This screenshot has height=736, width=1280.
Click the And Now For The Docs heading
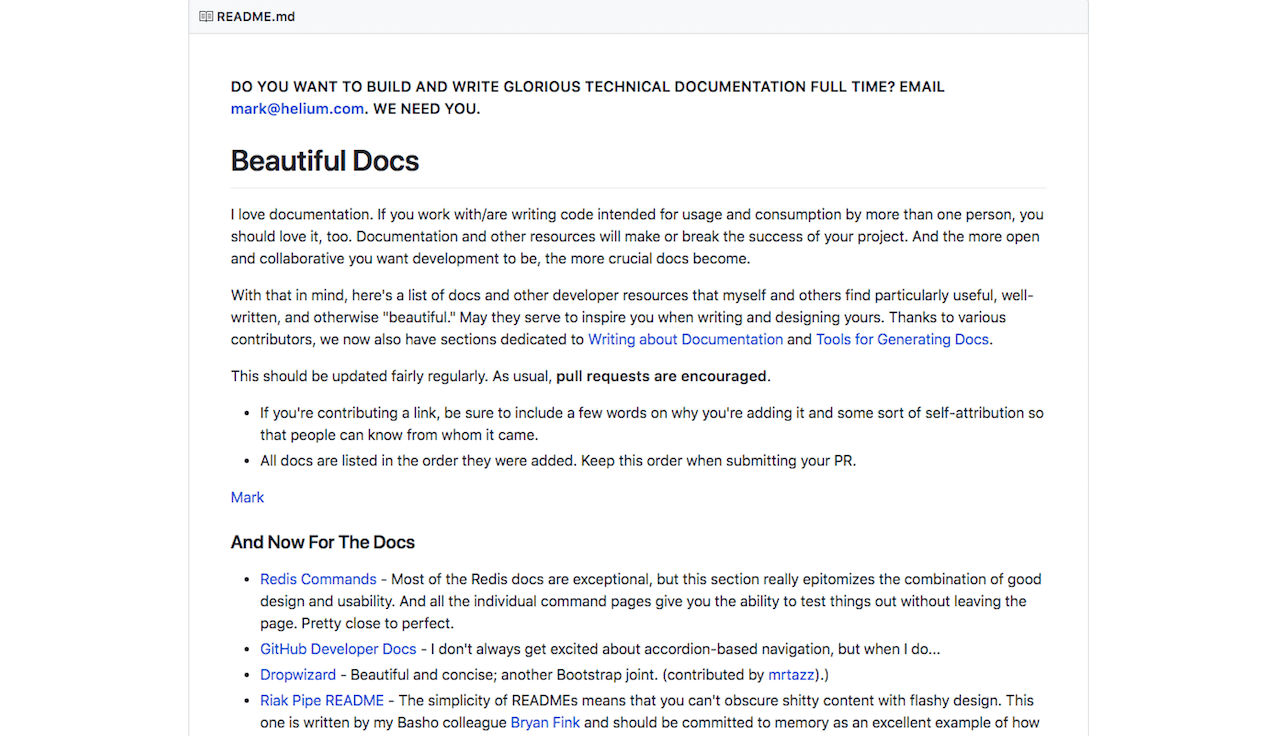tap(322, 542)
